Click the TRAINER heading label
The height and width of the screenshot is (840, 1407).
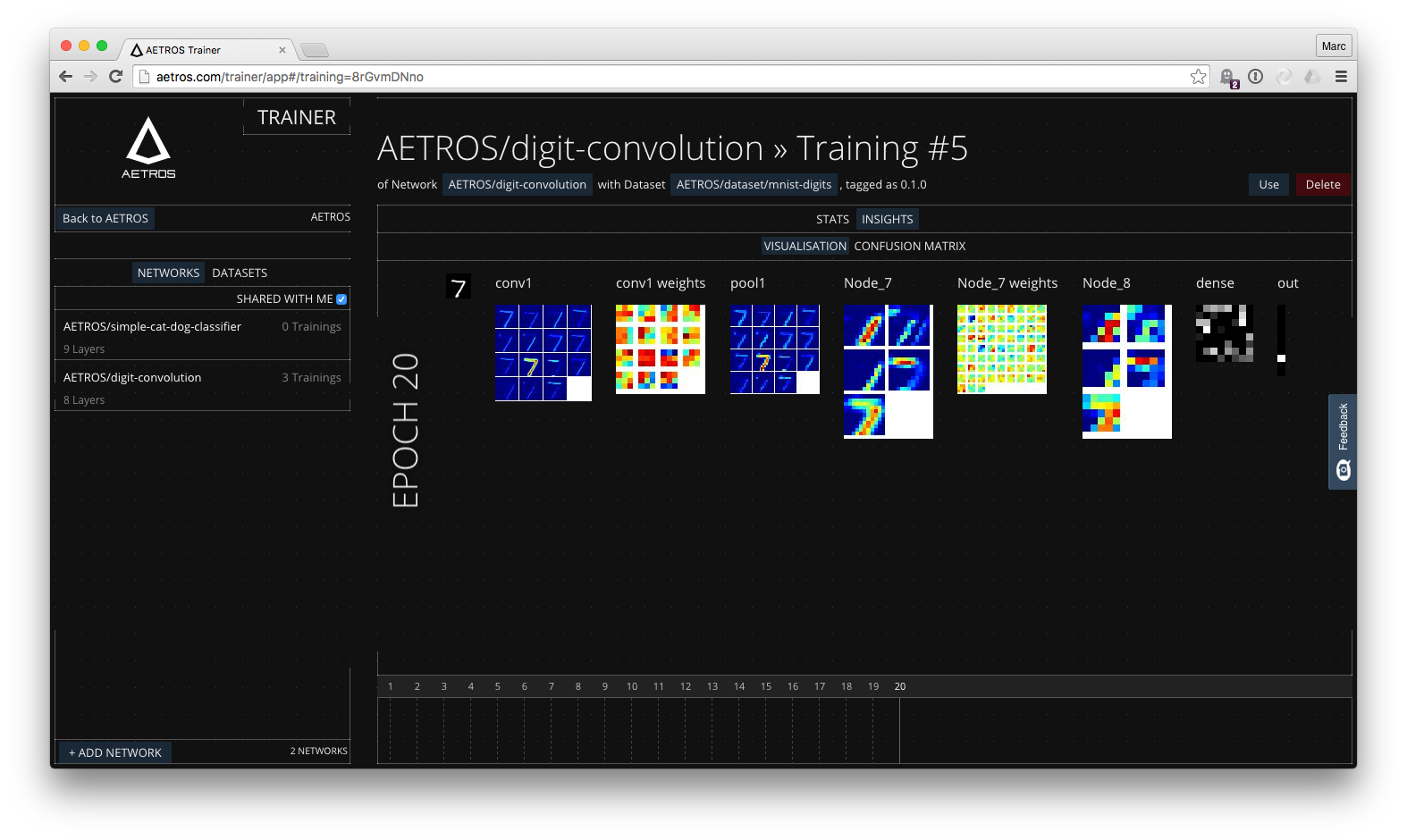297,117
